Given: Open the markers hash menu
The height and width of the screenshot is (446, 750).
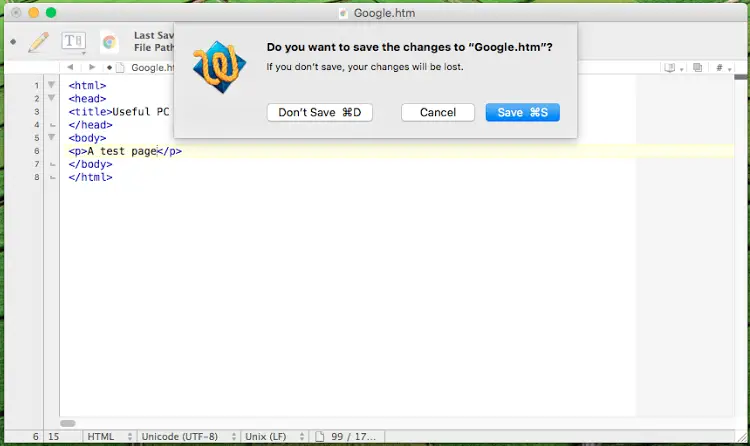Looking at the screenshot, I should click(x=722, y=68).
